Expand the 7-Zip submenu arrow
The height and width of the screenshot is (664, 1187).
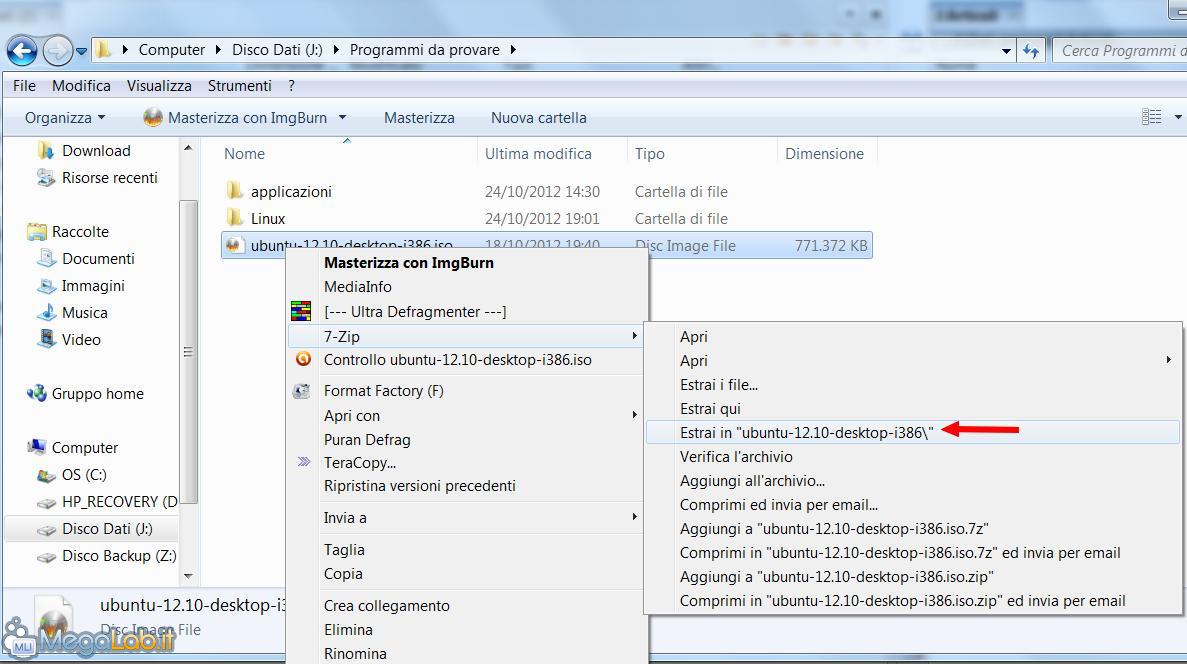(634, 335)
